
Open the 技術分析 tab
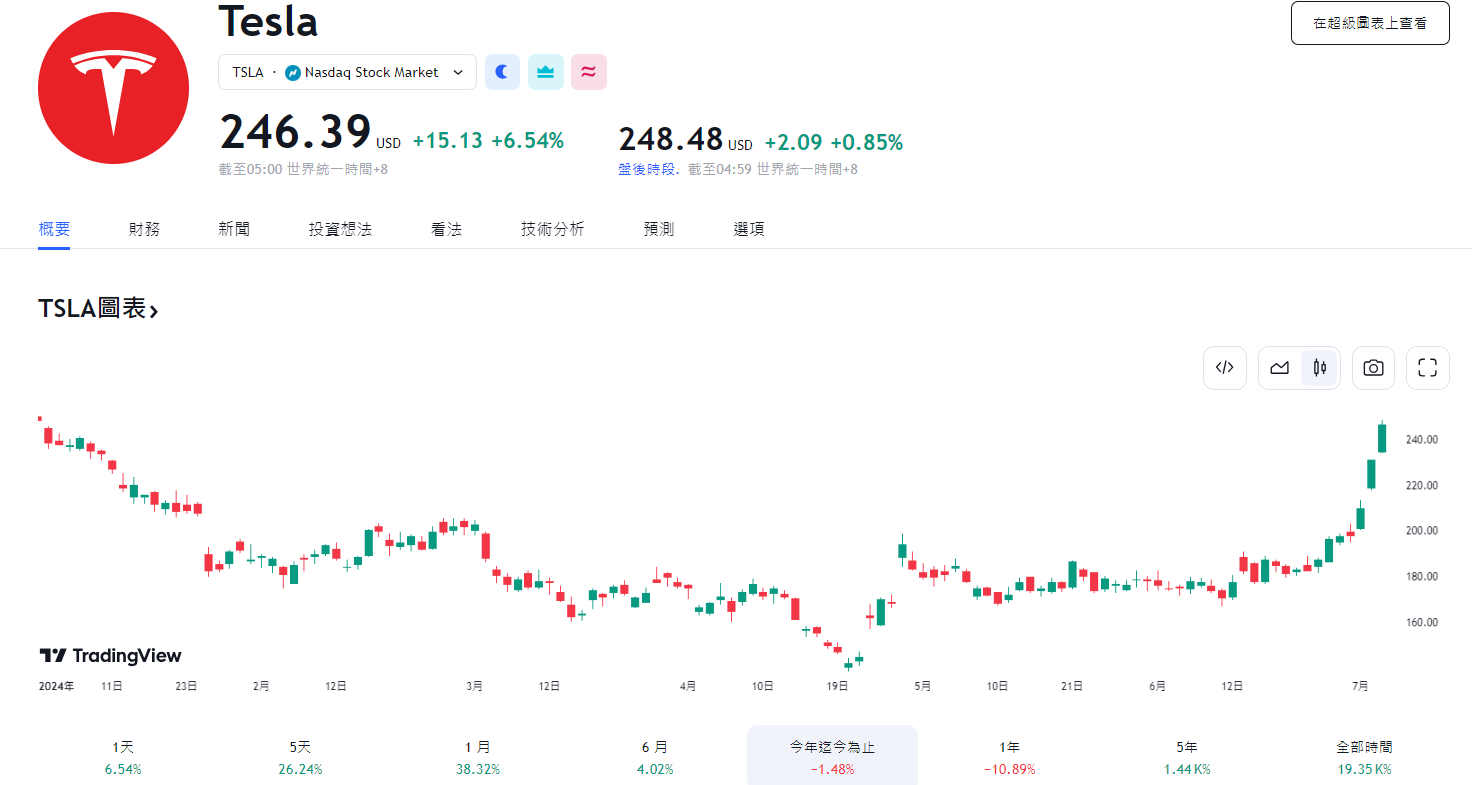(x=552, y=228)
